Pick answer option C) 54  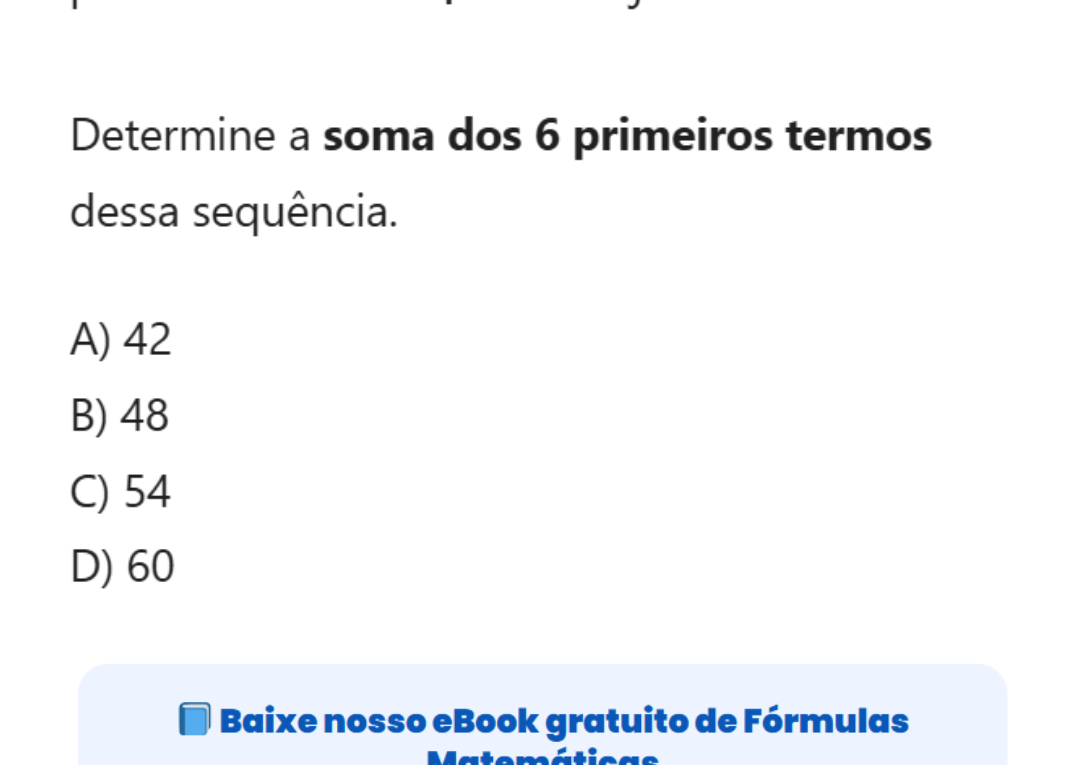point(121,492)
